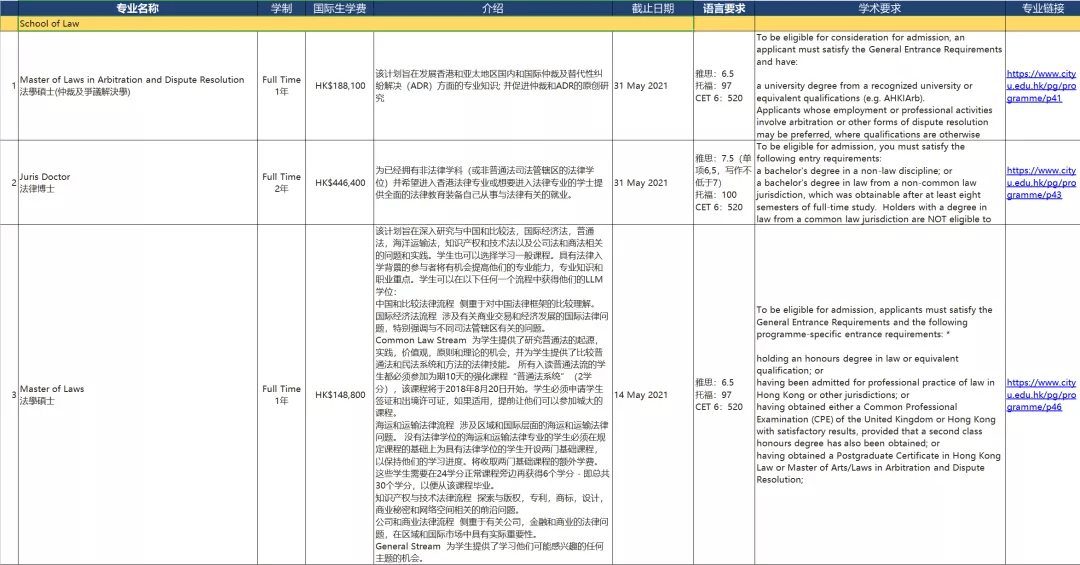Screen dimensions: 1080x565
Task: Select the HK$148,800 tuition cell
Action: pyautogui.click(x=339, y=395)
